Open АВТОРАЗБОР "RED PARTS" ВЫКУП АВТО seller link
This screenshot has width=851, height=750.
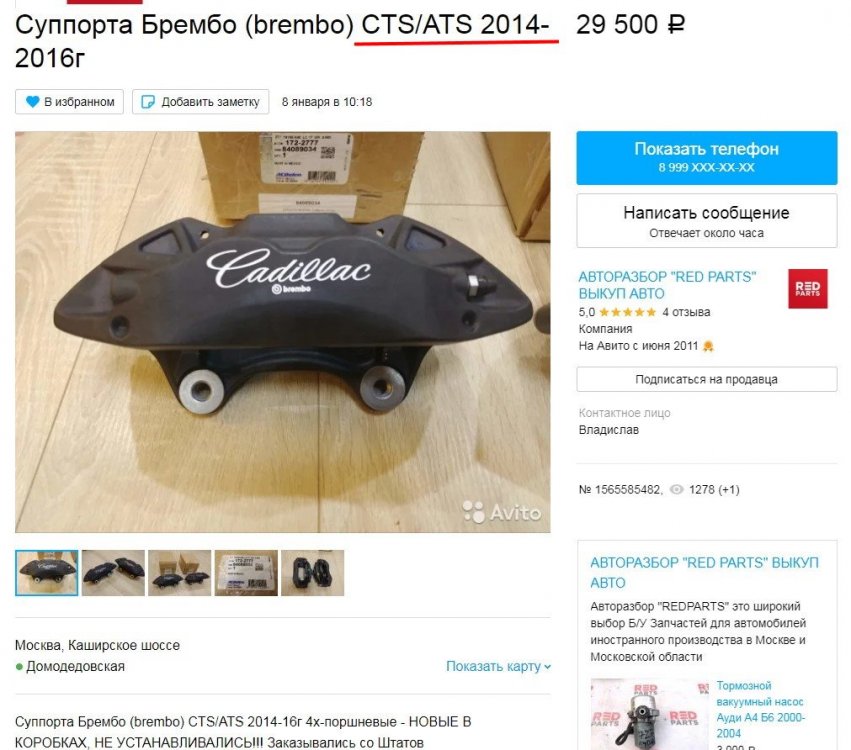[x=667, y=285]
